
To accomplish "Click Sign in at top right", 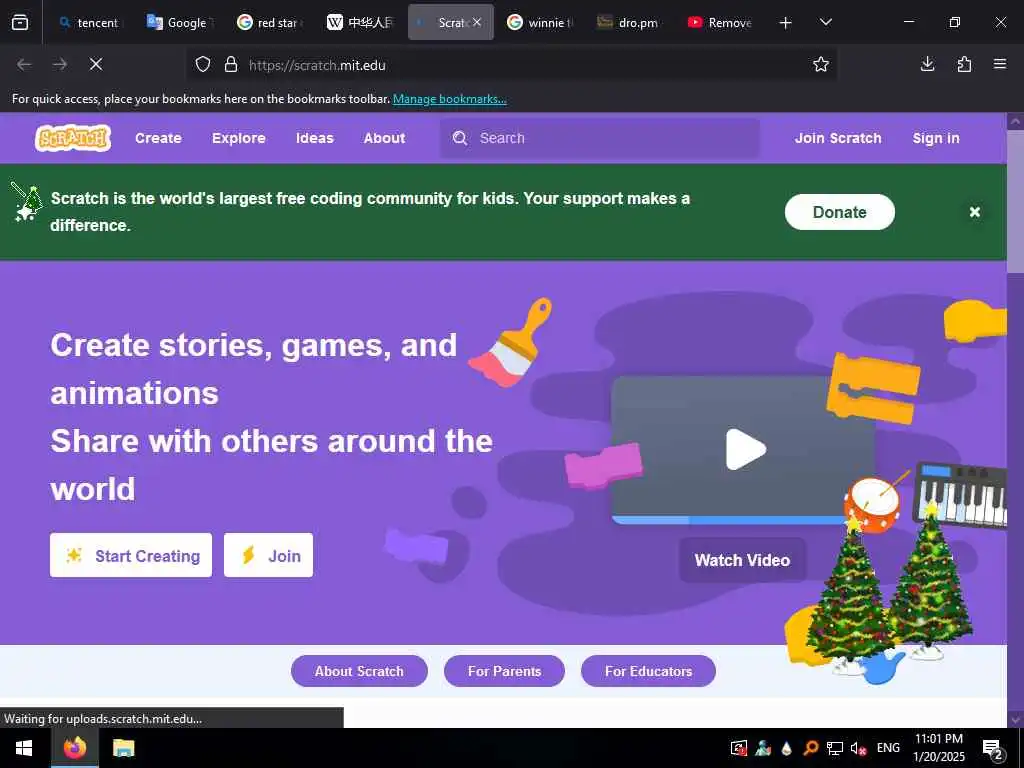I will click(x=936, y=138).
